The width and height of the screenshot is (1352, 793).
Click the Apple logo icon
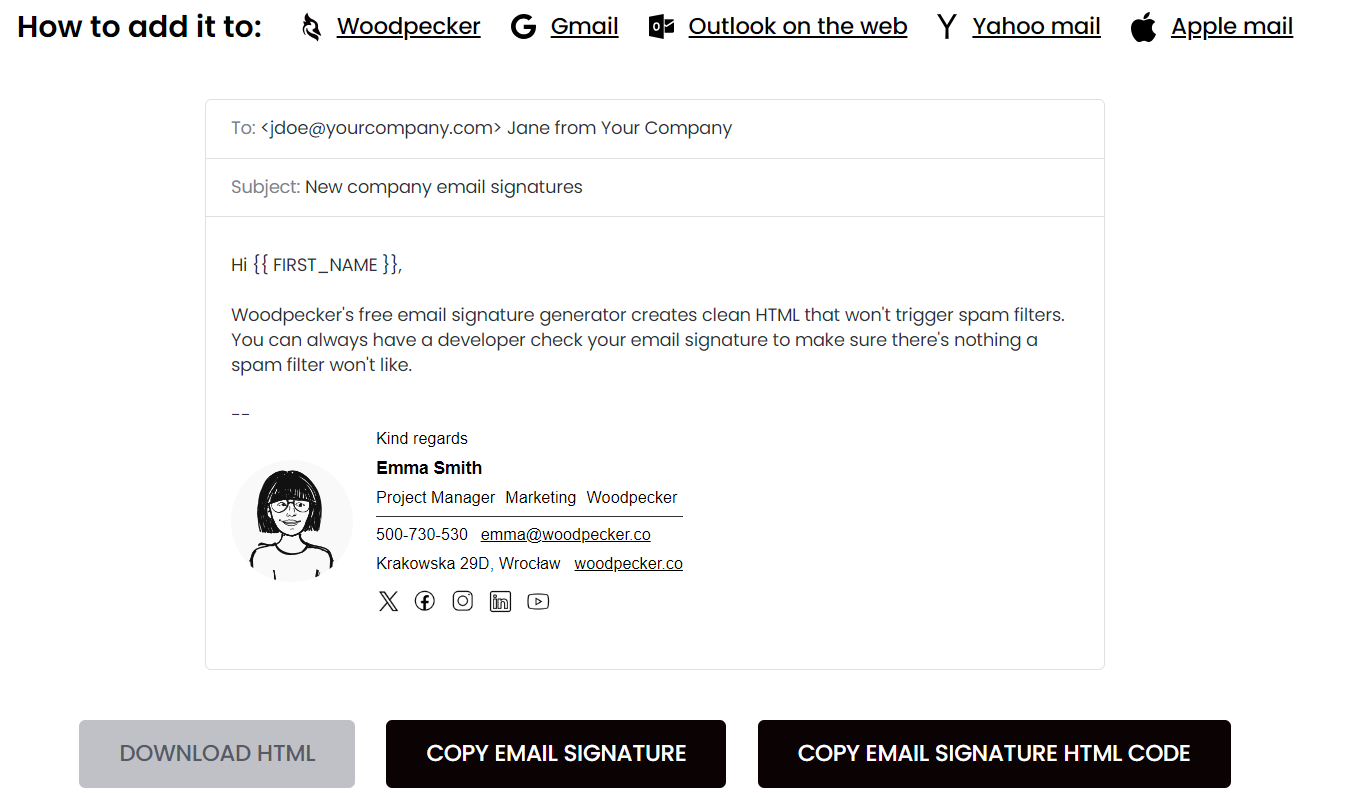[x=1143, y=27]
